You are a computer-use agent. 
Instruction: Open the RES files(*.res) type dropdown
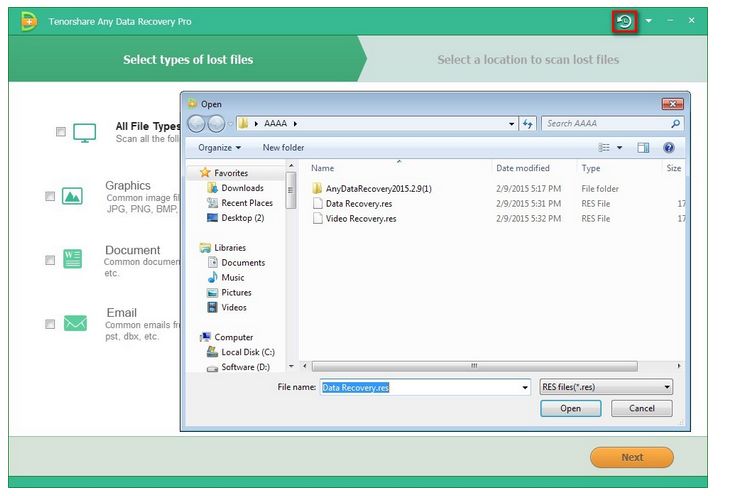(x=606, y=387)
